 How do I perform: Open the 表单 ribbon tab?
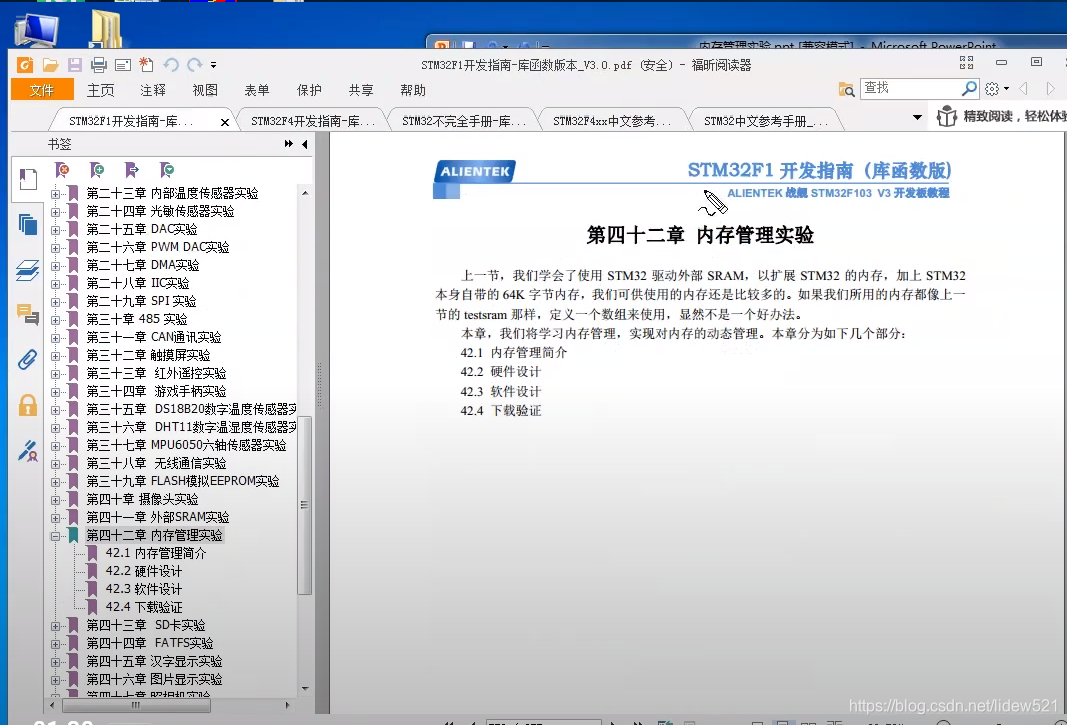click(257, 90)
